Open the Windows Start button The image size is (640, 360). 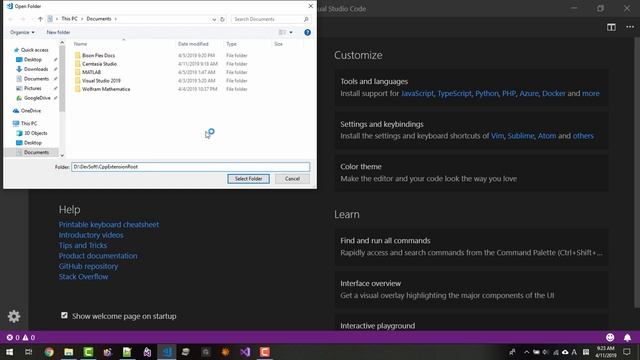pos(9,352)
